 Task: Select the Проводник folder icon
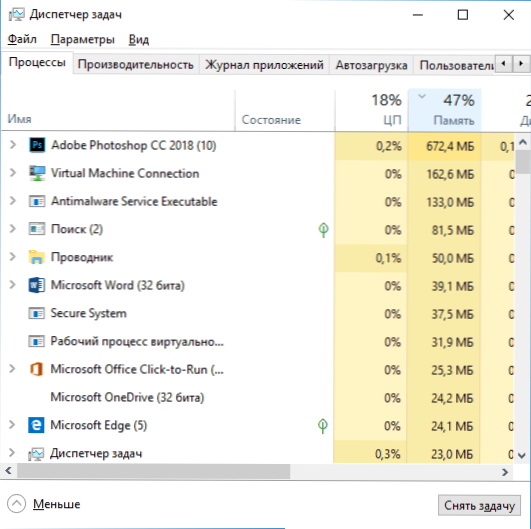37,257
